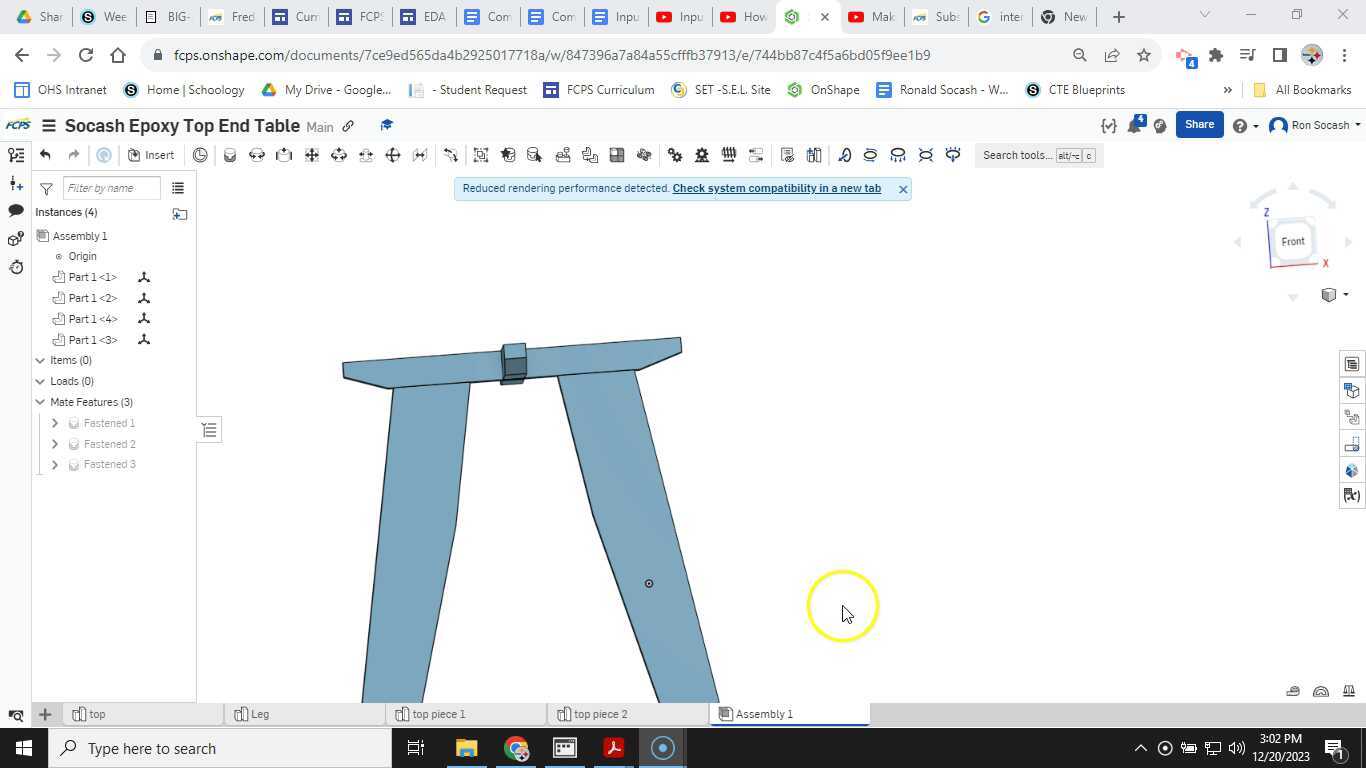Collapse the Mate Features section
The image size is (1366, 768).
40,402
